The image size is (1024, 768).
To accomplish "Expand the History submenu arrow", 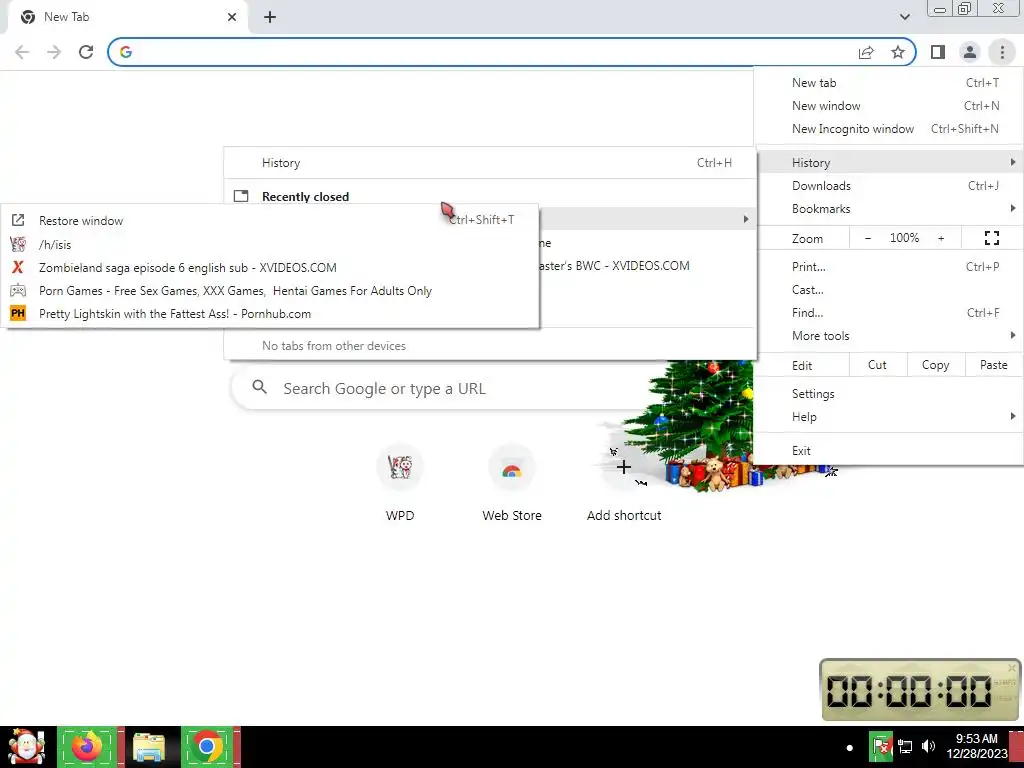I will coord(1012,162).
